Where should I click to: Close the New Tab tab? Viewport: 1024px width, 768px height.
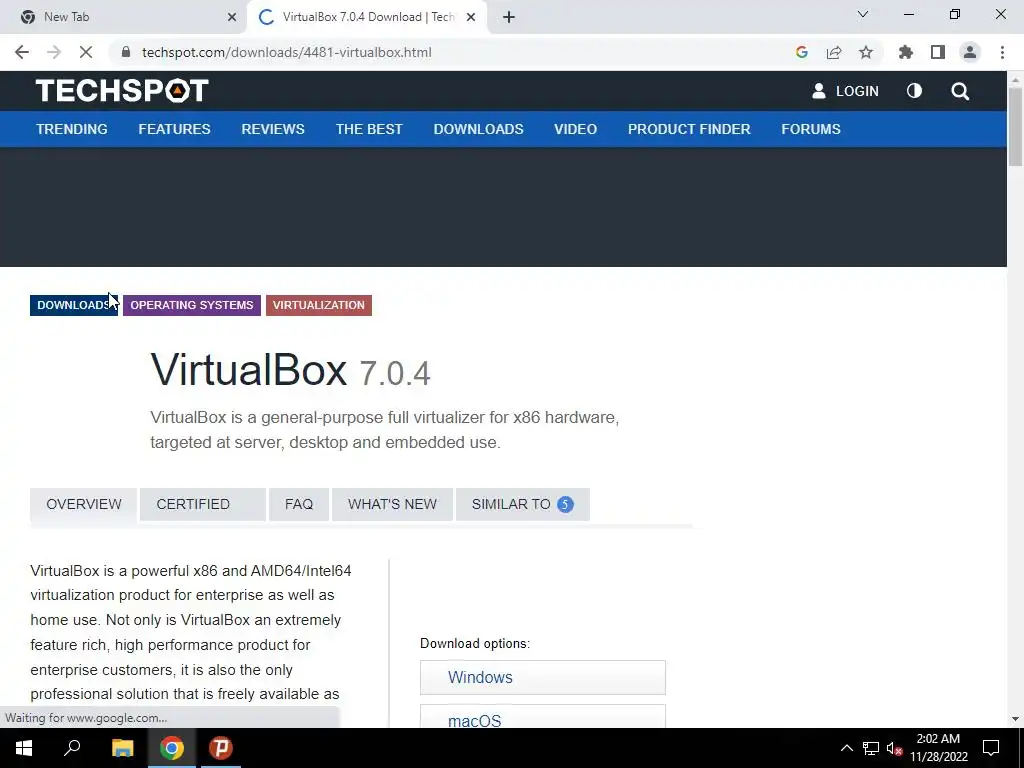[x=232, y=18]
